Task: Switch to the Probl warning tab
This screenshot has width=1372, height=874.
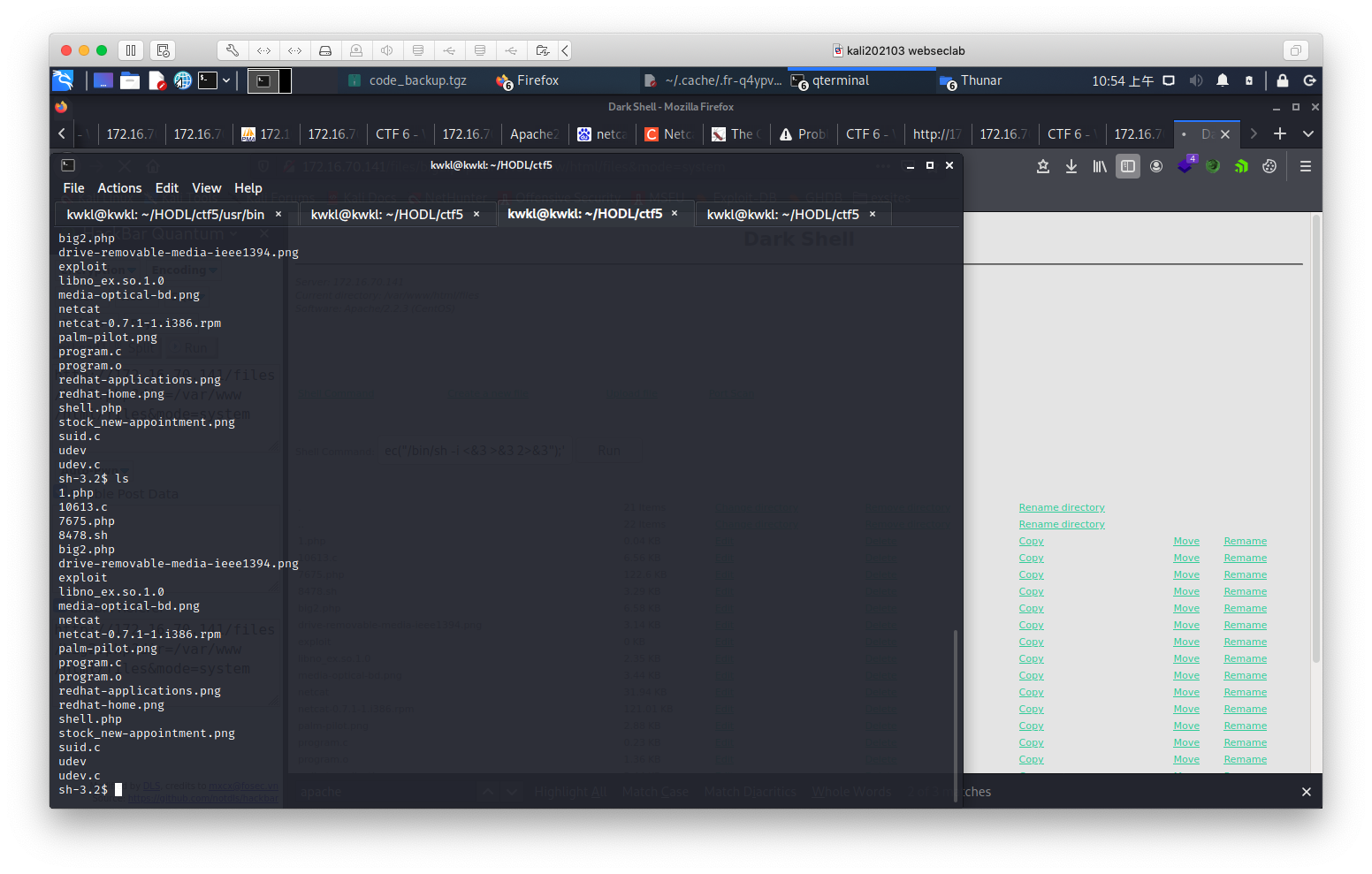Action: pos(804,133)
